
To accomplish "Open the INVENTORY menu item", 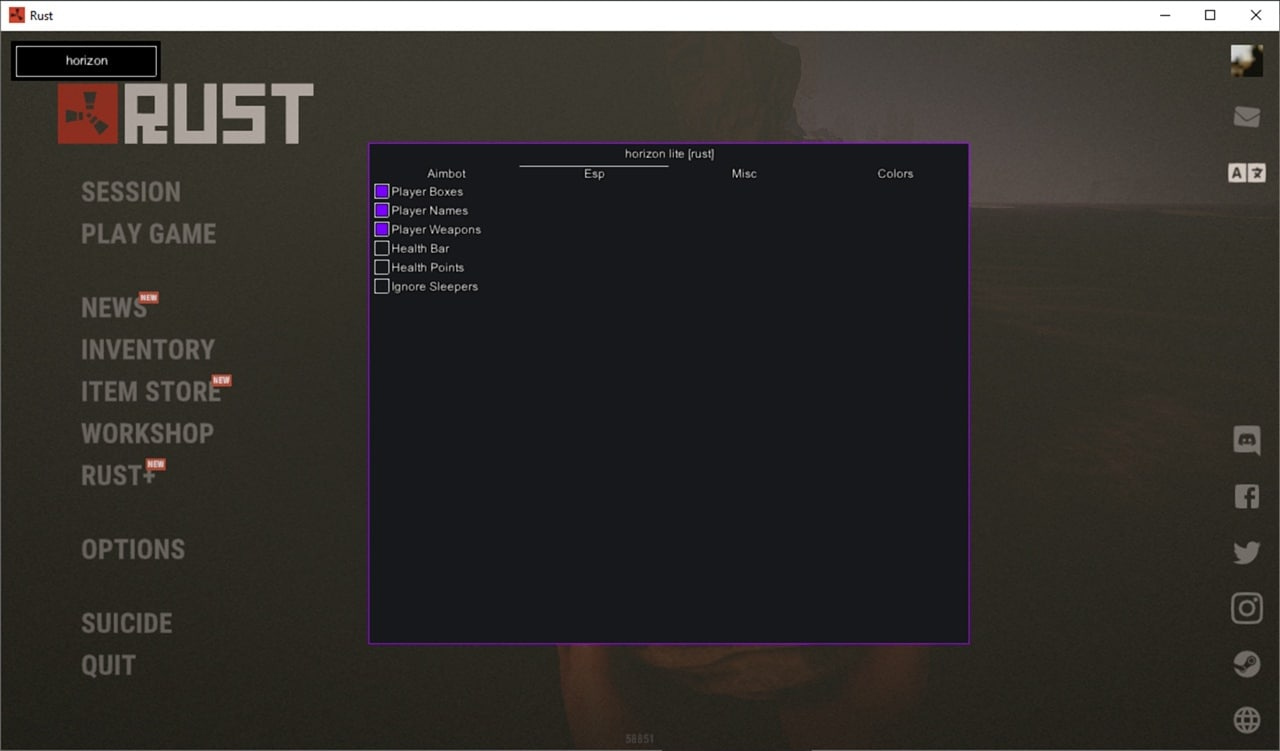I will pyautogui.click(x=148, y=350).
